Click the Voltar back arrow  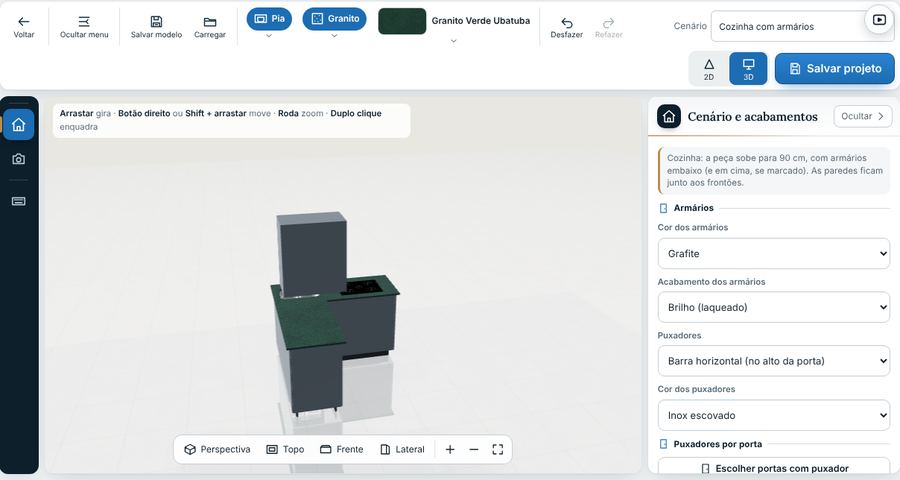coord(24,22)
